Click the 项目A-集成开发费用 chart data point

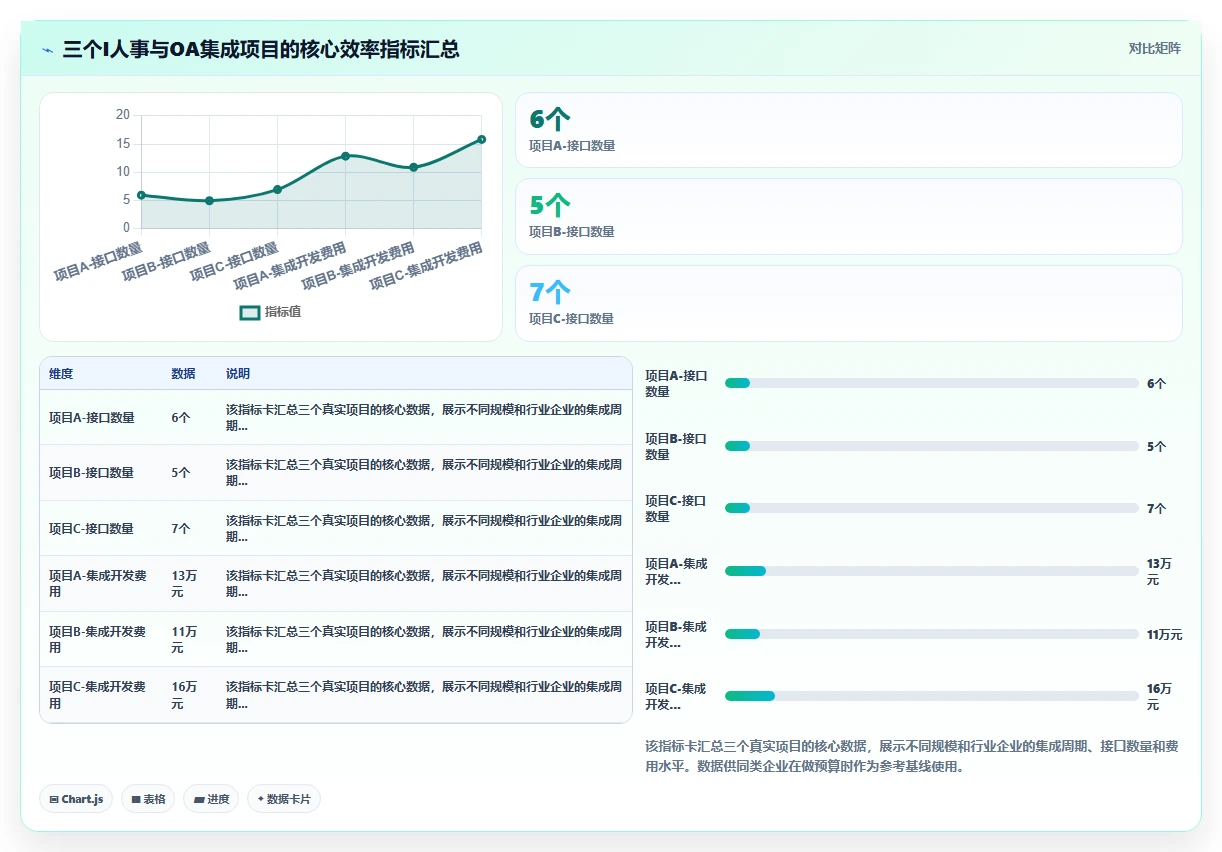(345, 156)
